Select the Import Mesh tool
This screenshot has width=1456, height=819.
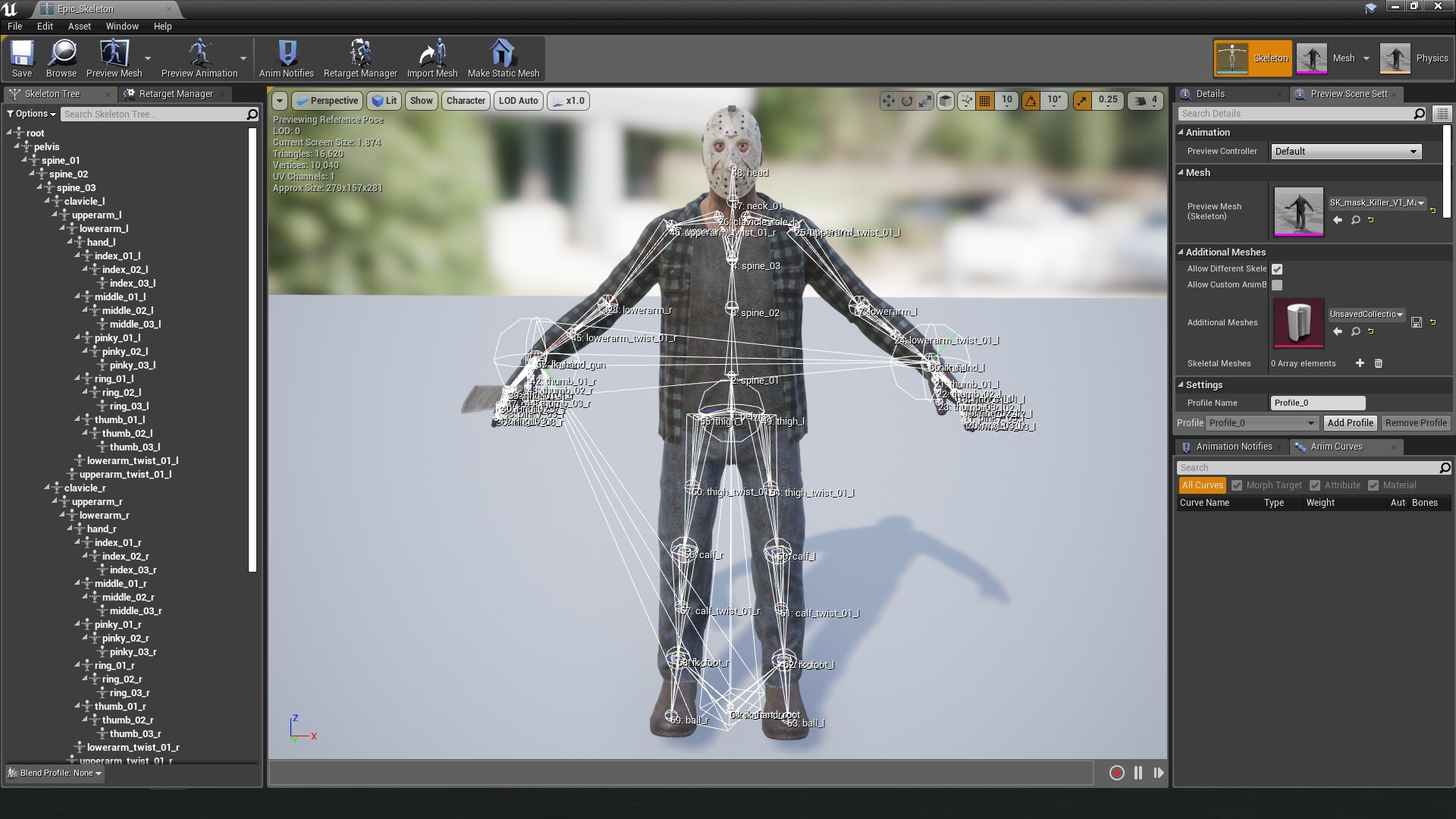pyautogui.click(x=431, y=58)
